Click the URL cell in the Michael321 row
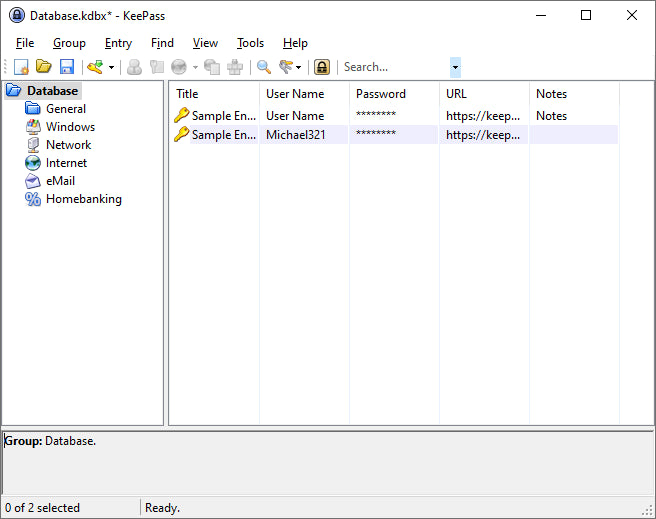The height and width of the screenshot is (519, 656). coord(483,135)
